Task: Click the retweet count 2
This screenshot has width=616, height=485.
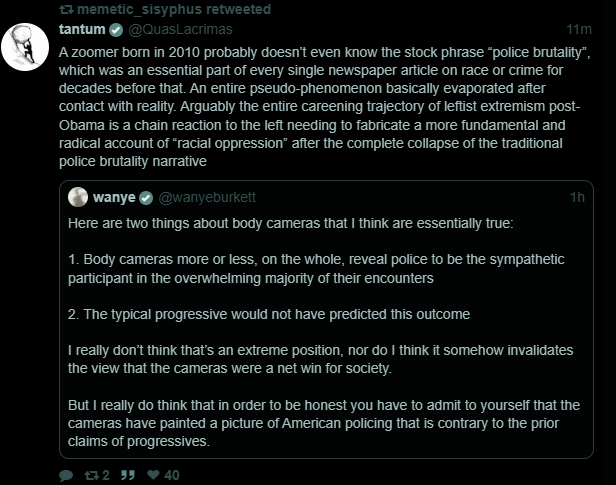Action: (106, 476)
